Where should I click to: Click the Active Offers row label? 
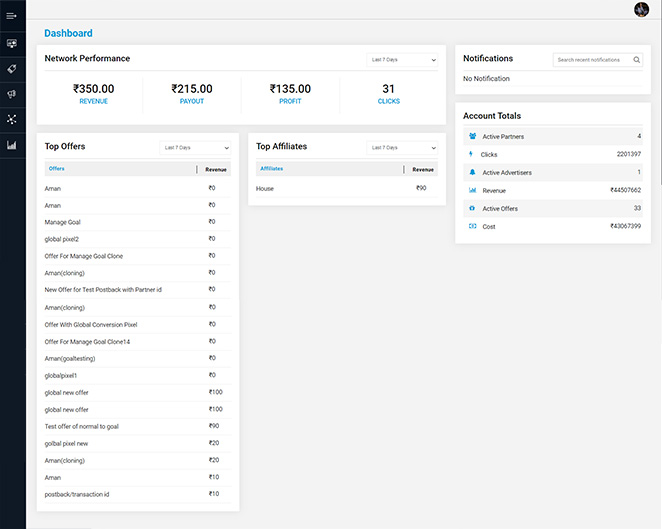click(x=500, y=209)
